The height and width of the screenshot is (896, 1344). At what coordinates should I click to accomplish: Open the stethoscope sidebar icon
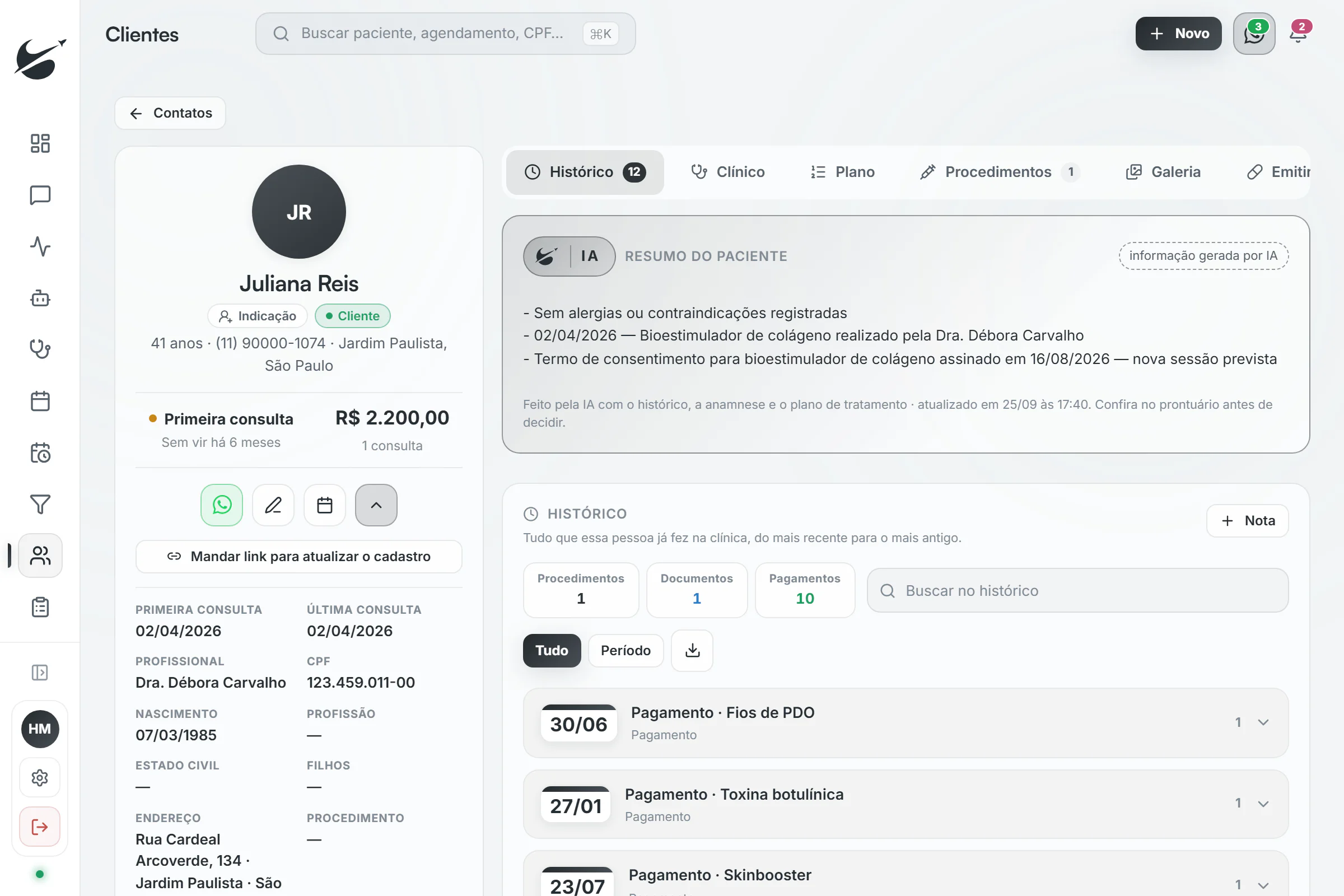tap(40, 349)
